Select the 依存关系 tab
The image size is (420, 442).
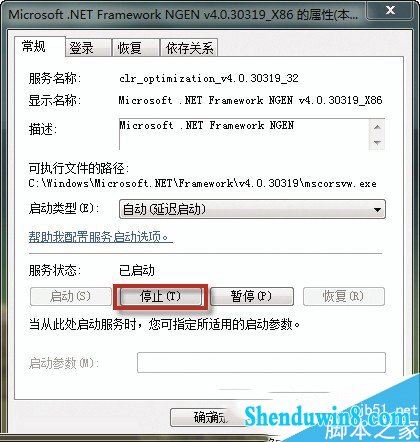point(189,48)
